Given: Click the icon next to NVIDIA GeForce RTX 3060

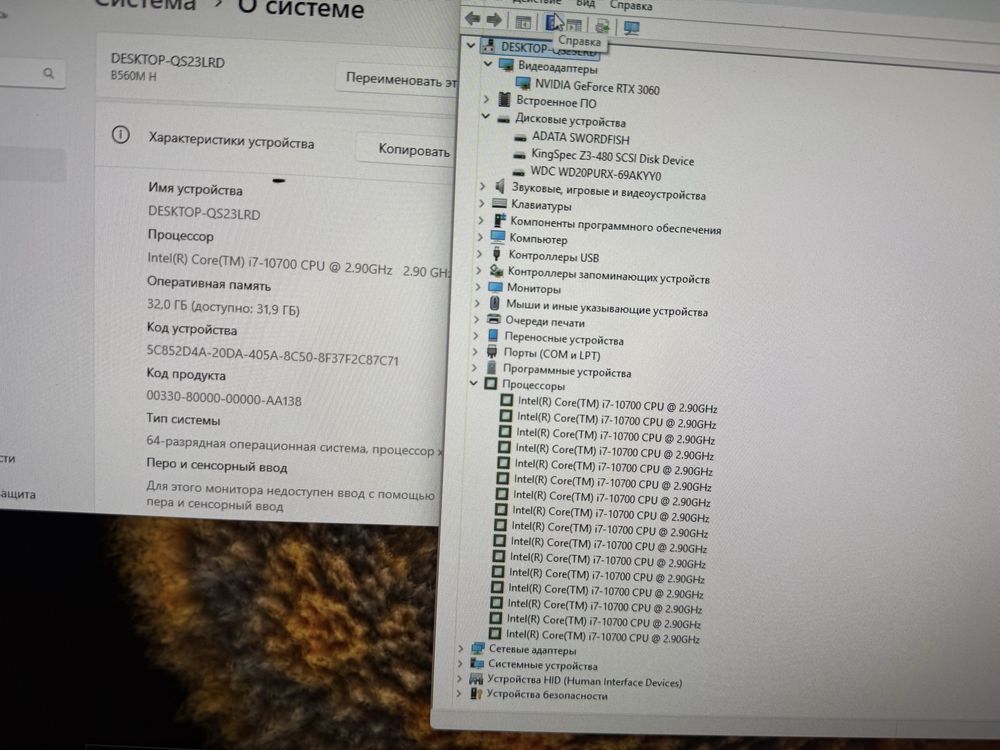Looking at the screenshot, I should pos(523,82).
